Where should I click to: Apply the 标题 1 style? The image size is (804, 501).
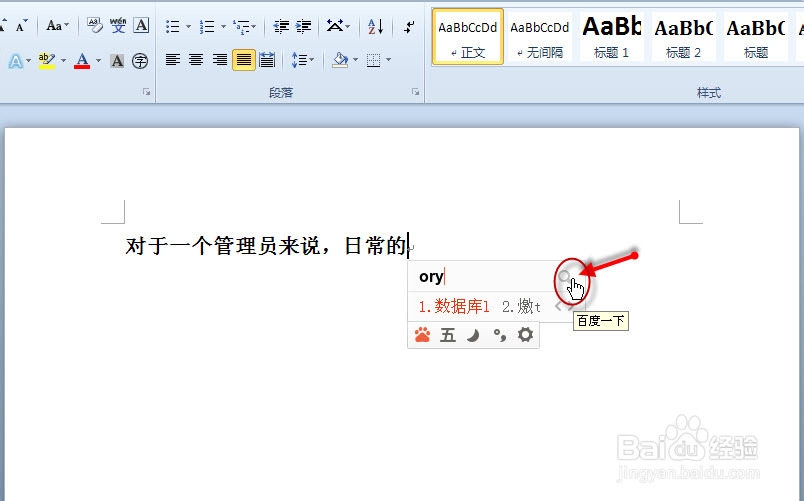click(x=611, y=36)
